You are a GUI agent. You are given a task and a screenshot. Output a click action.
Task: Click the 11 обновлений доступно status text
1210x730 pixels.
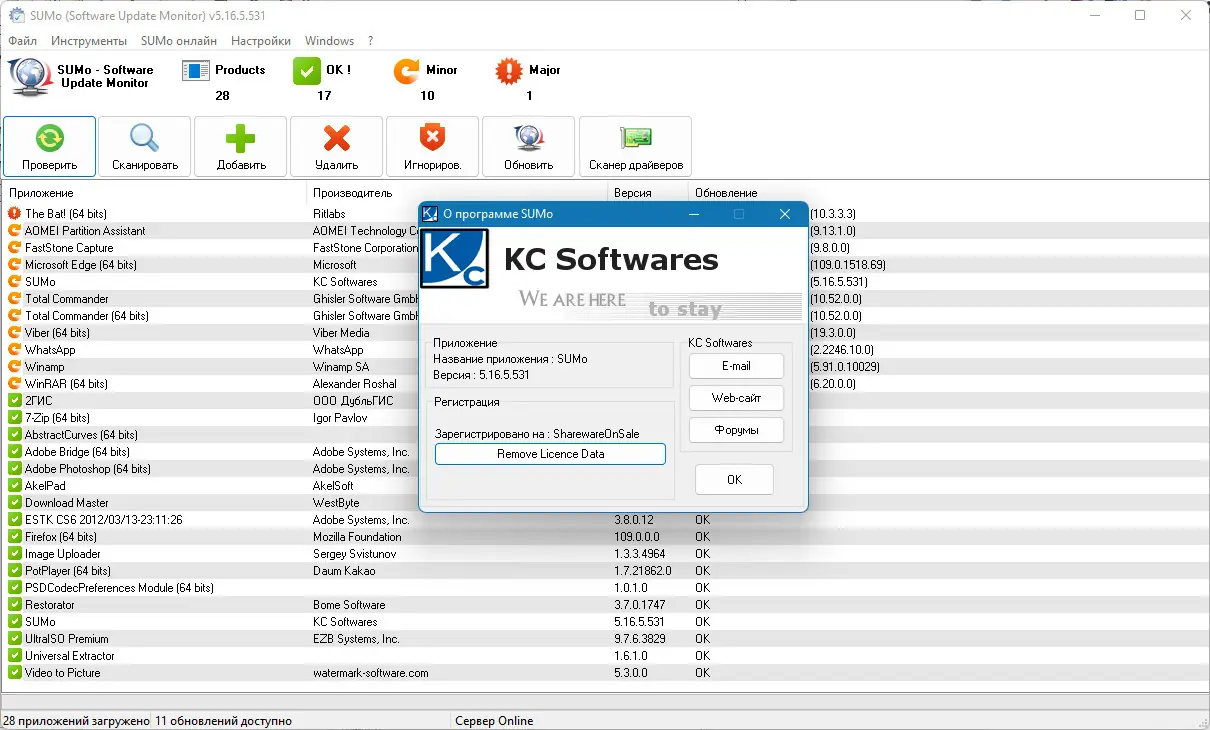[x=224, y=721]
